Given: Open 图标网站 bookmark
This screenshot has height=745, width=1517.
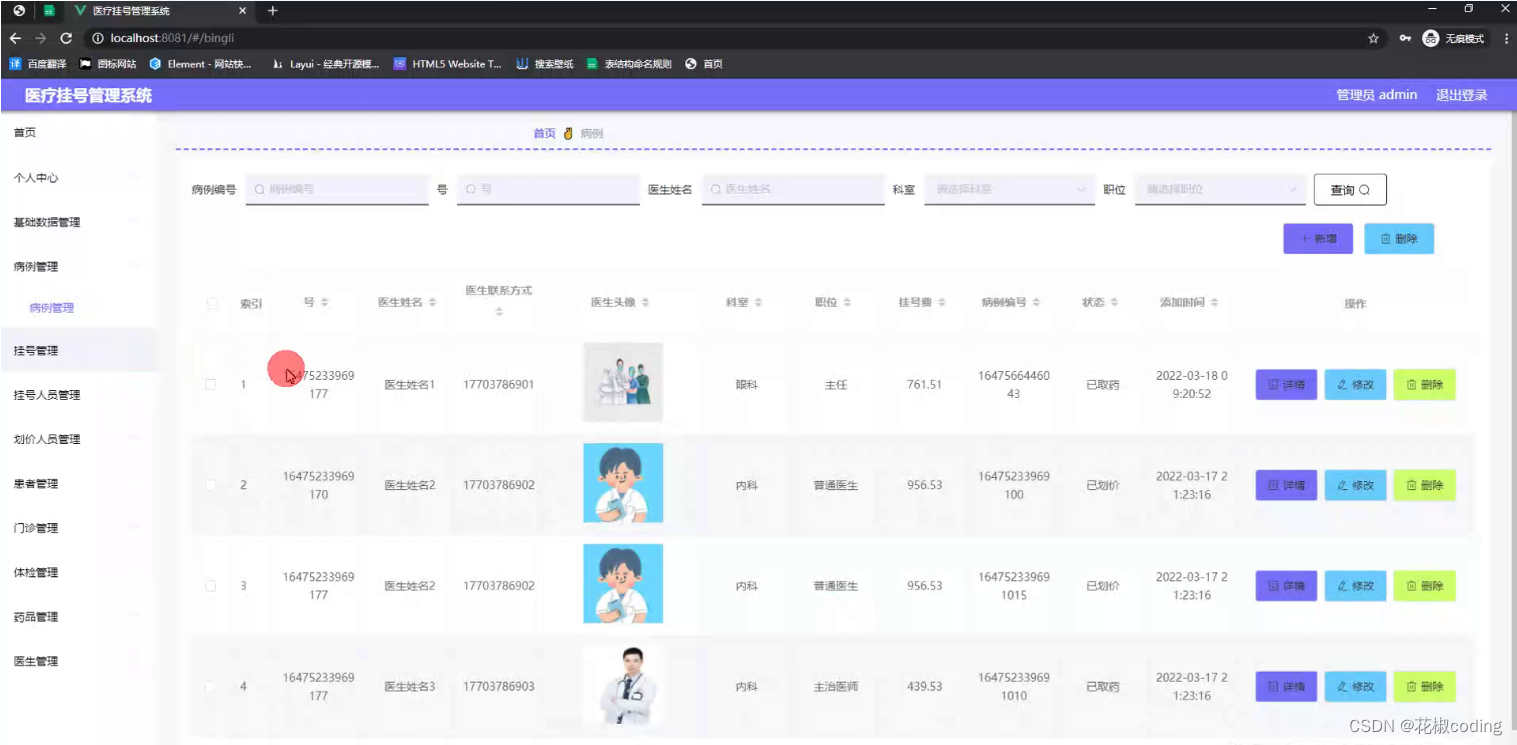Looking at the screenshot, I should [x=108, y=64].
